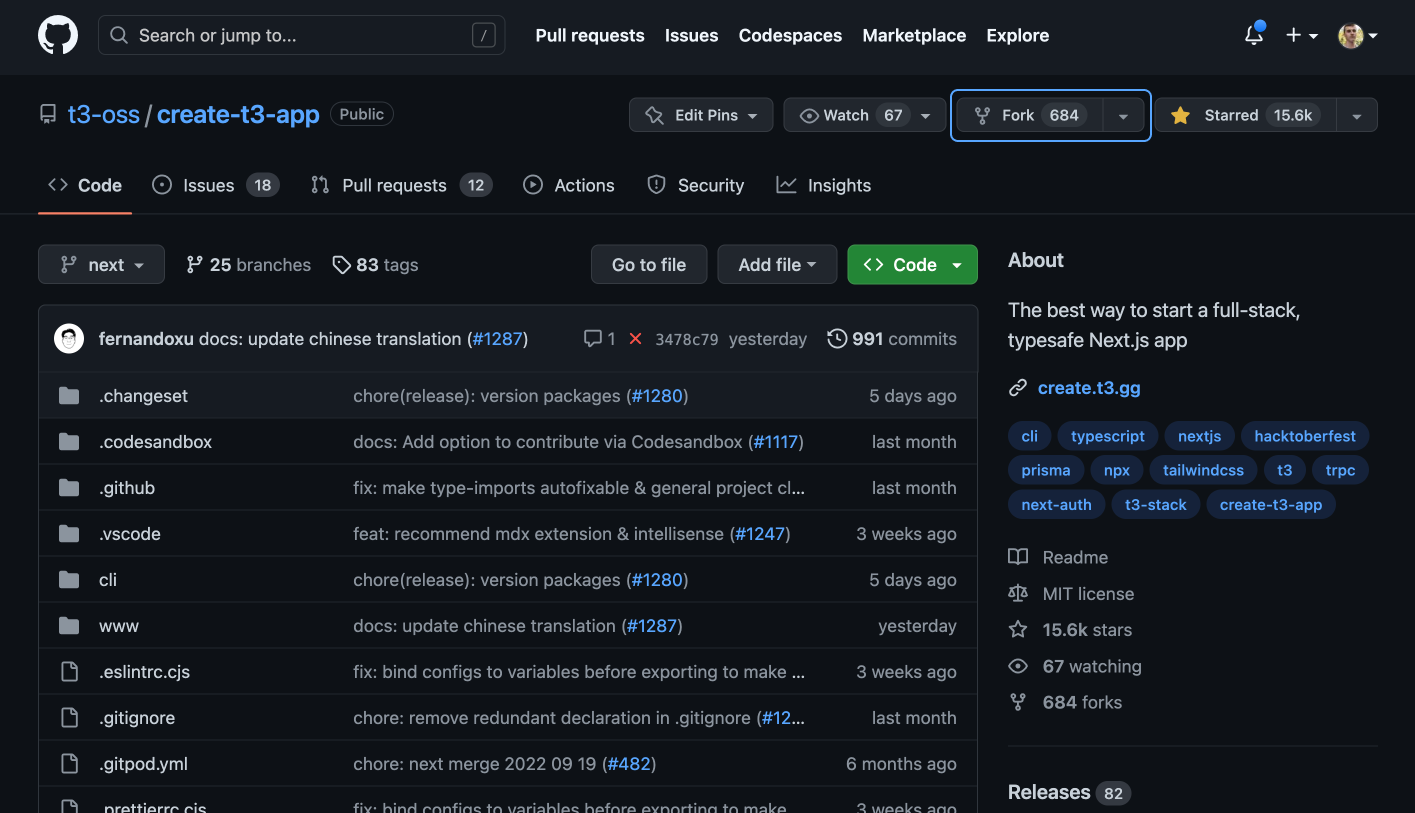Open the repo Pull requests tab
Image resolution: width=1415 pixels, height=813 pixels.
401,185
